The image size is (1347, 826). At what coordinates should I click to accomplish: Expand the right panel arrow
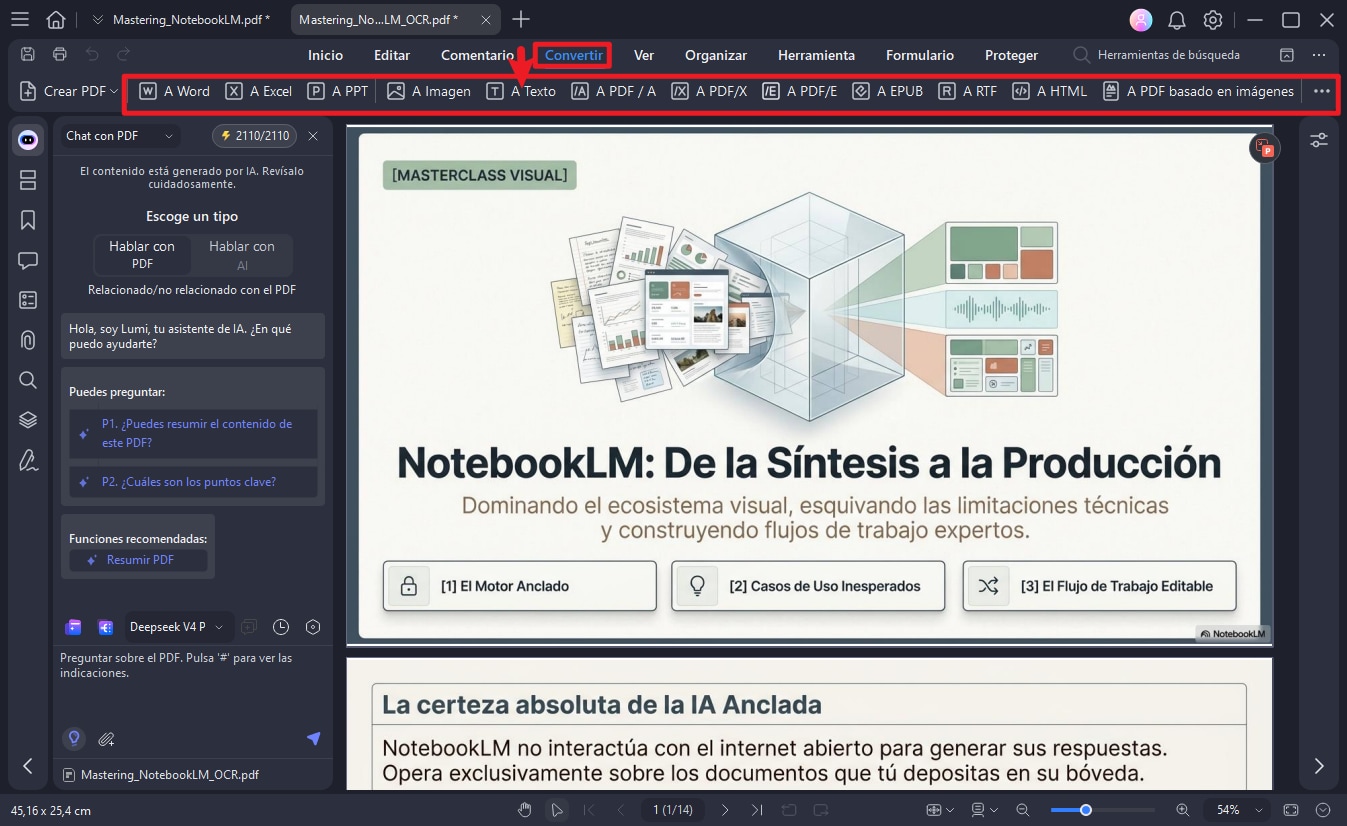pyautogui.click(x=1319, y=766)
